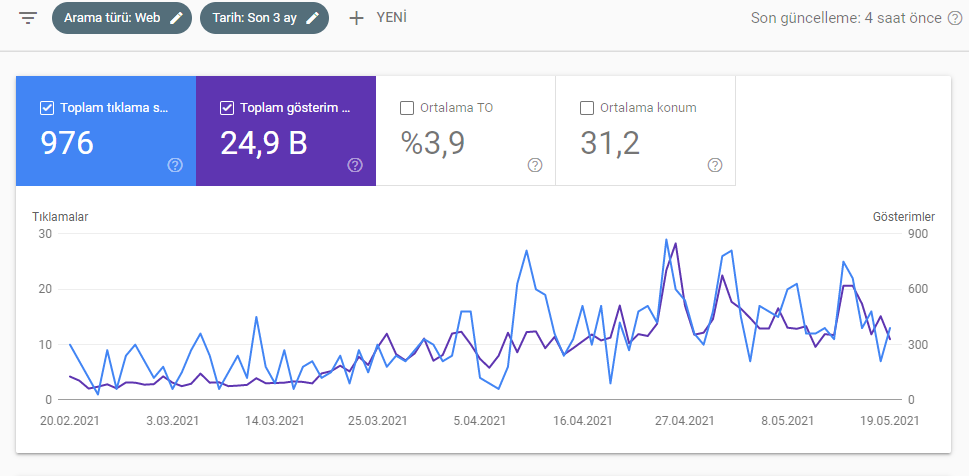Click the 3.03.2021 date label
This screenshot has width=969, height=476.
point(173,420)
